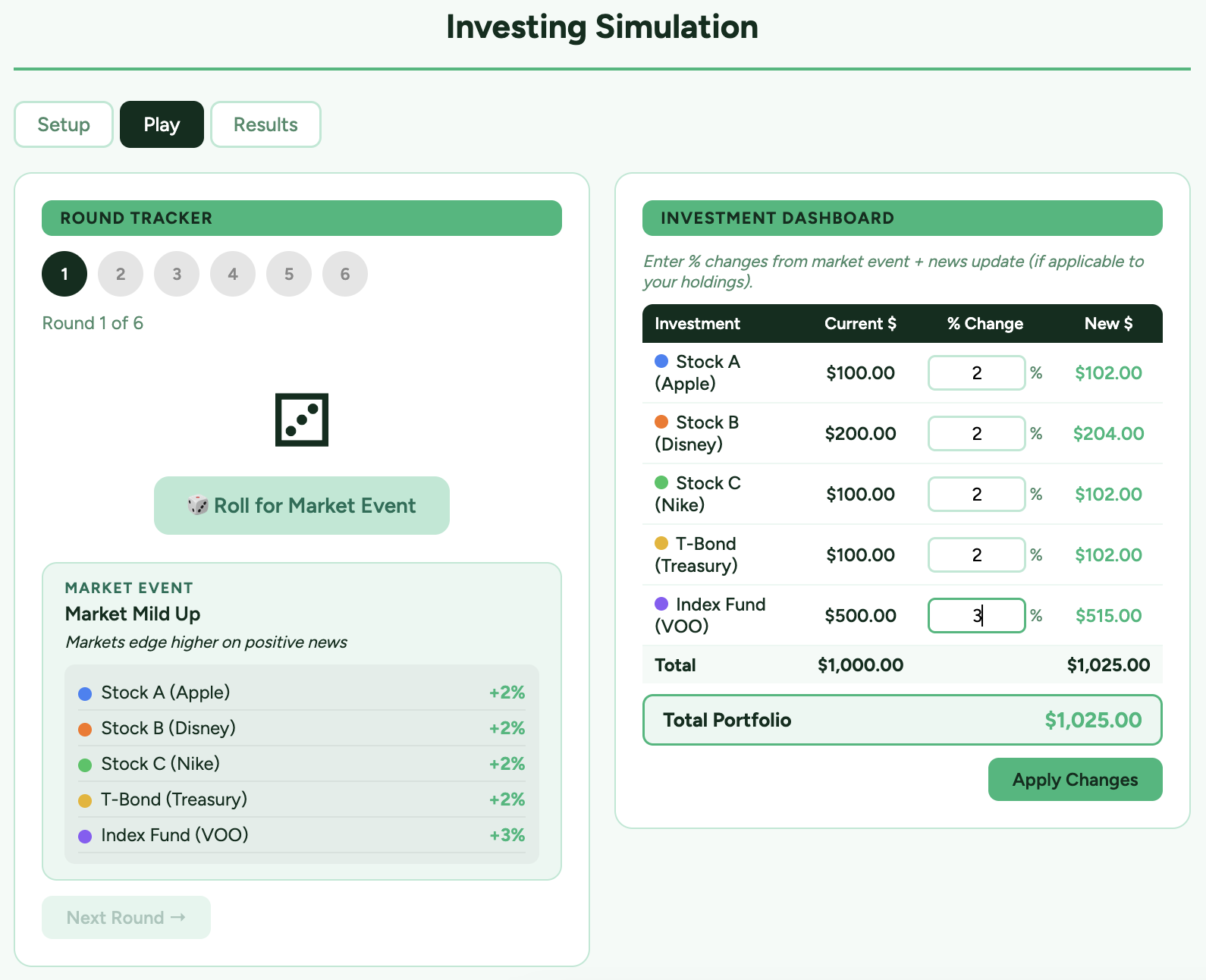Click the Investing Simulation title
This screenshot has width=1206, height=980.
coord(602,27)
